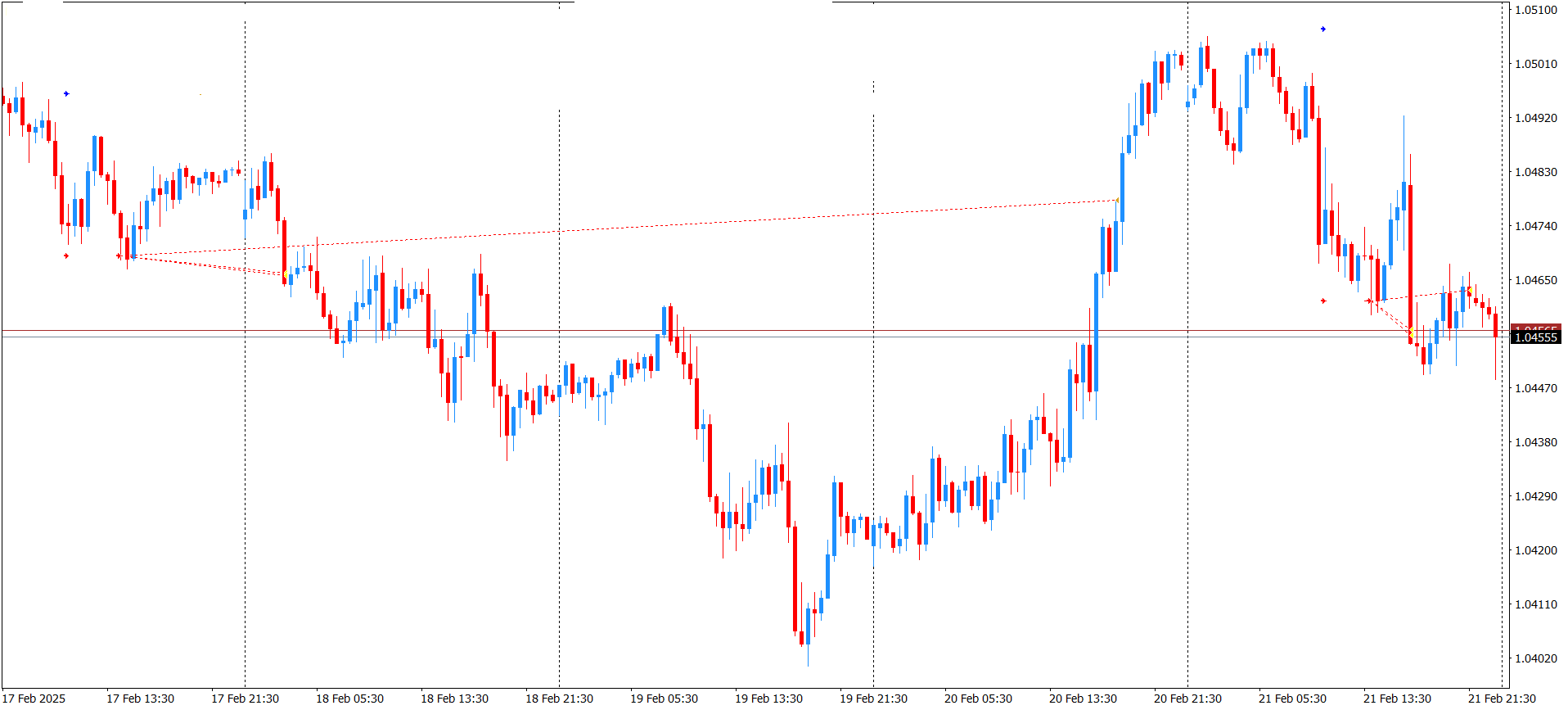This screenshot has width=1568, height=710.
Task: Click the 20 Feb 21:30 time label
Action: pos(1187,699)
